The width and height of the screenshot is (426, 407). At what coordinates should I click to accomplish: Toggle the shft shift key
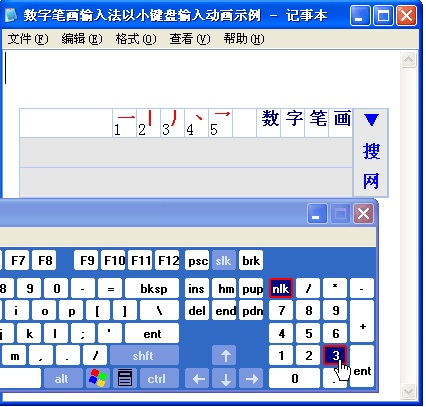pyautogui.click(x=144, y=355)
